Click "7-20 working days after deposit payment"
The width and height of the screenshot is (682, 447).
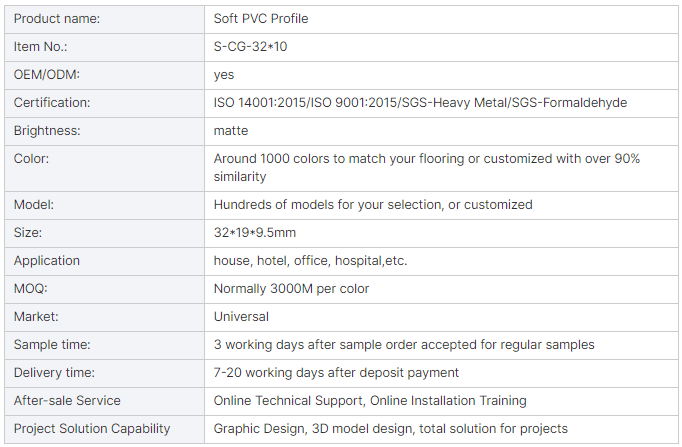coord(336,373)
